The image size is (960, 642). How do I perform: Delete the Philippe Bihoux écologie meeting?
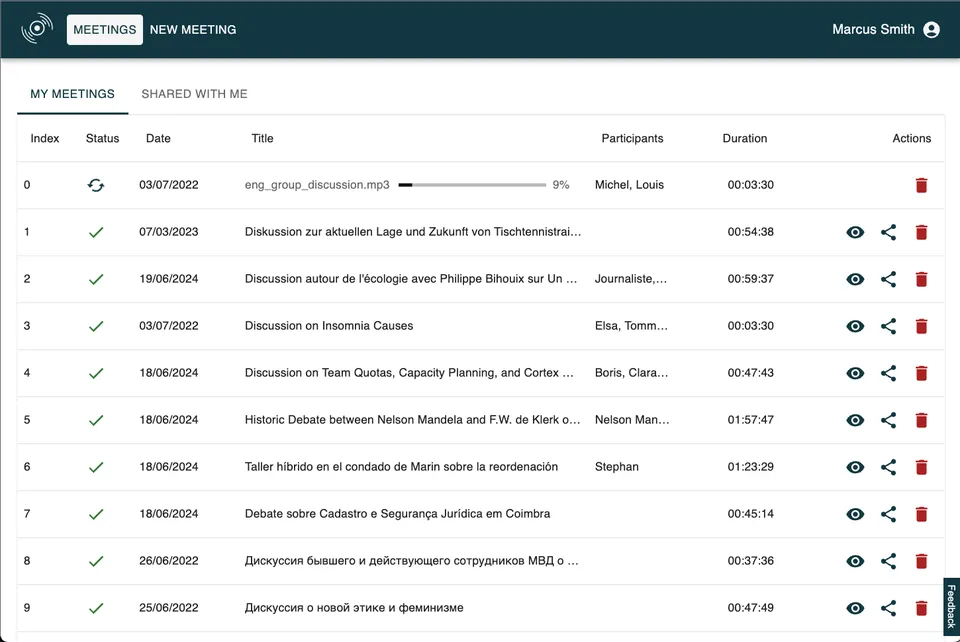click(x=921, y=279)
